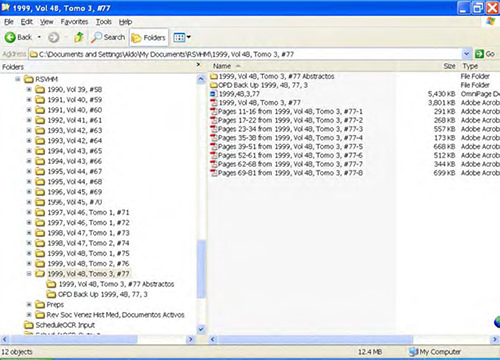Toggle the Folders pane button
Viewport: 500px width, 360px height.
[x=149, y=38]
